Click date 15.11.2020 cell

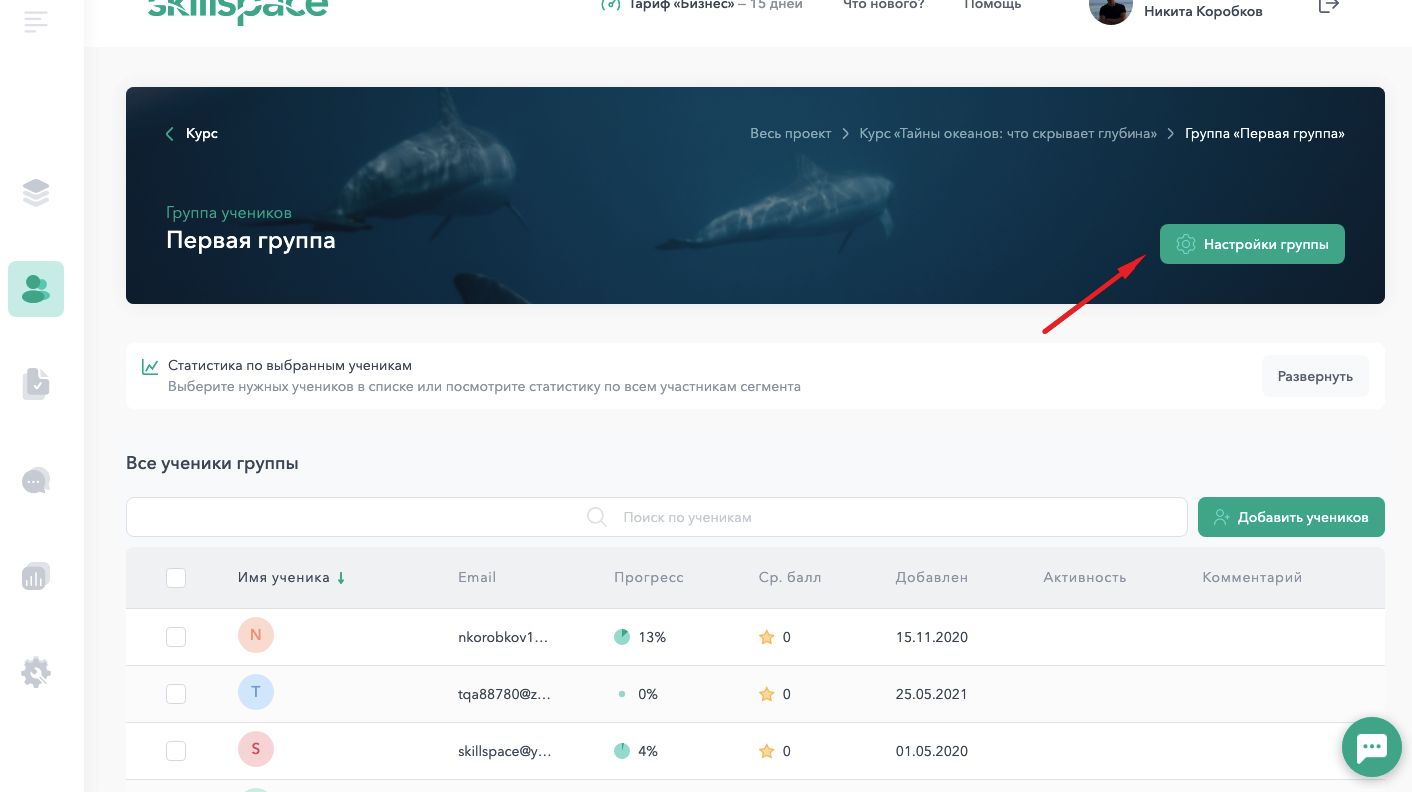[x=932, y=637]
